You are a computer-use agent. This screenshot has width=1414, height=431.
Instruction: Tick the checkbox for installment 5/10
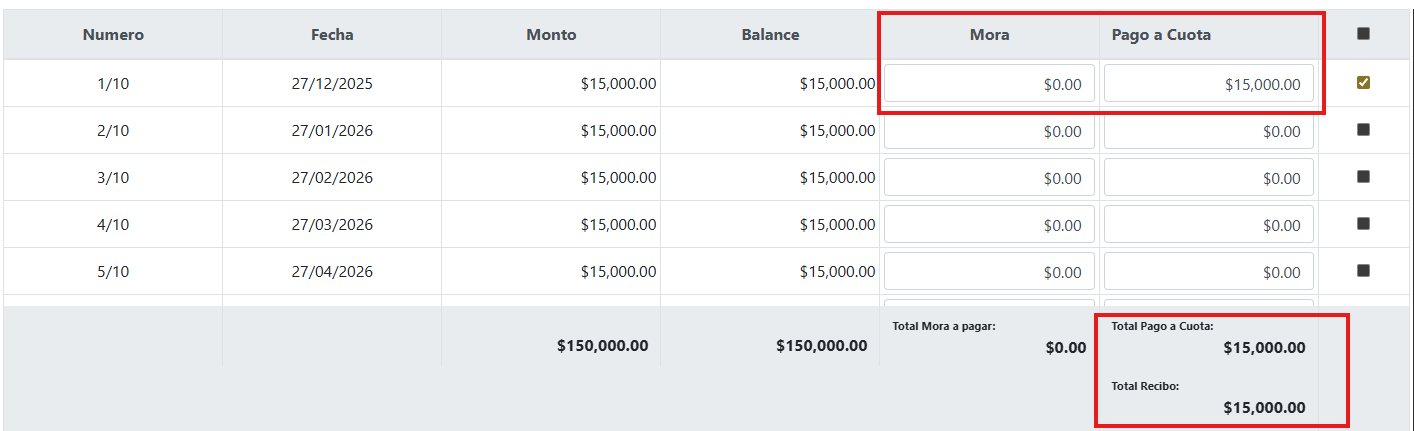[1363, 271]
